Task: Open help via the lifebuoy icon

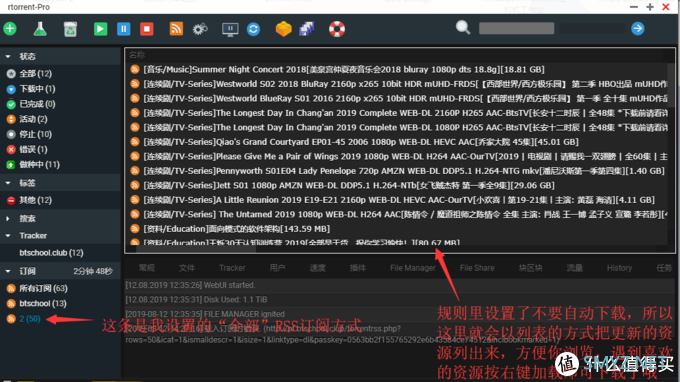Action: point(337,29)
